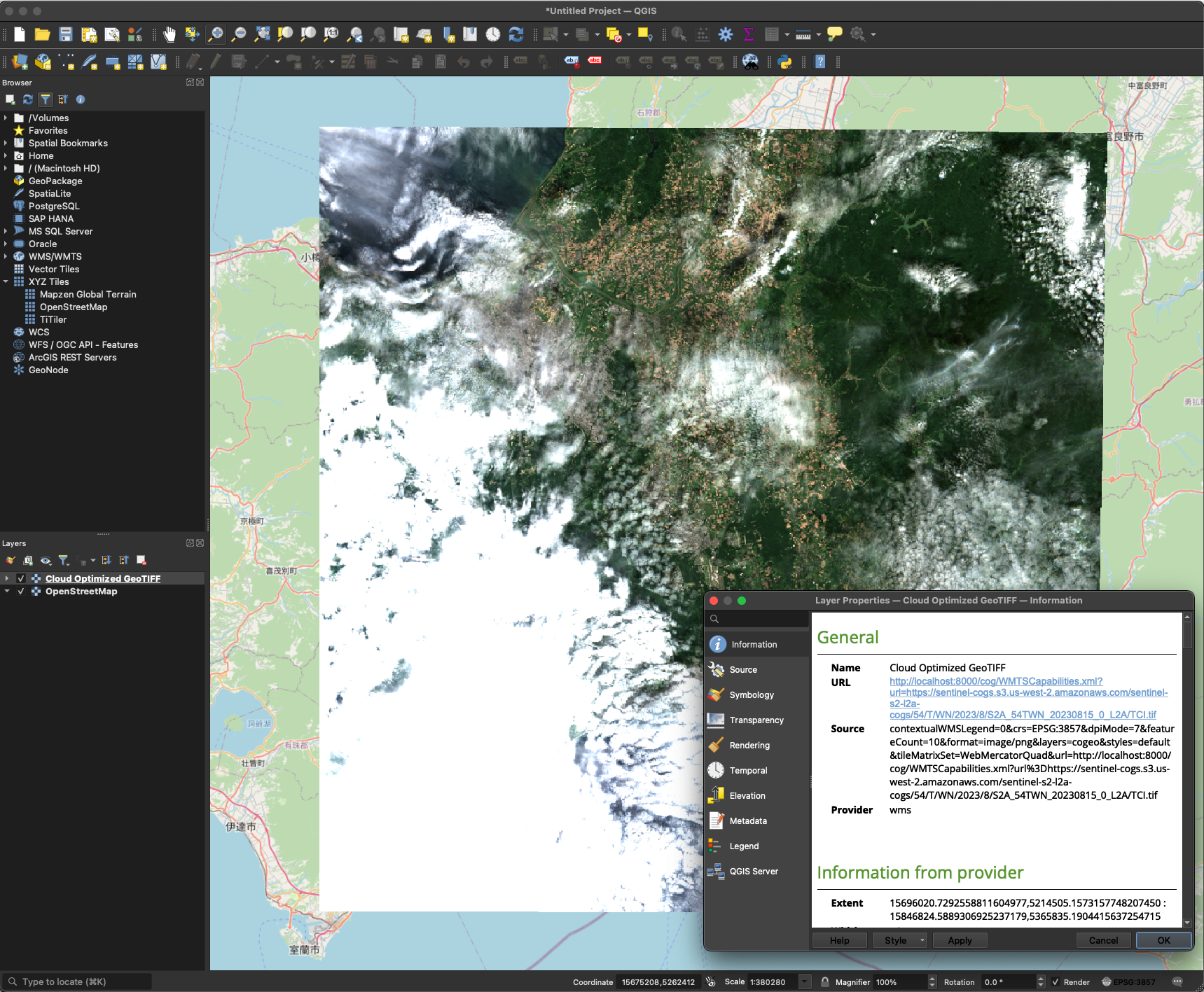Click the Apply button in Layer Properties
This screenshot has height=992, width=1204.
960,941
